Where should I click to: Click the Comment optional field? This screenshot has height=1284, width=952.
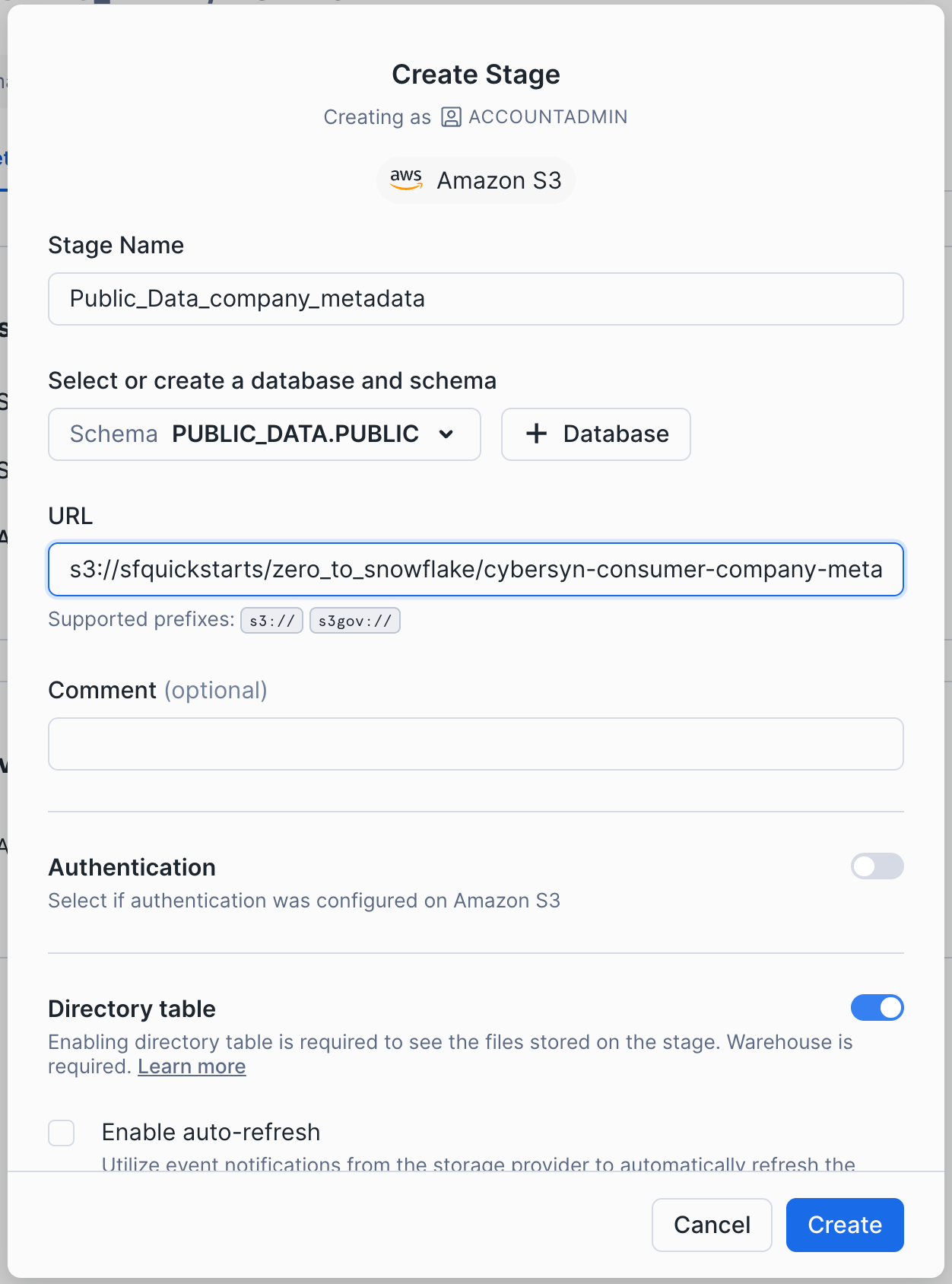coord(475,743)
